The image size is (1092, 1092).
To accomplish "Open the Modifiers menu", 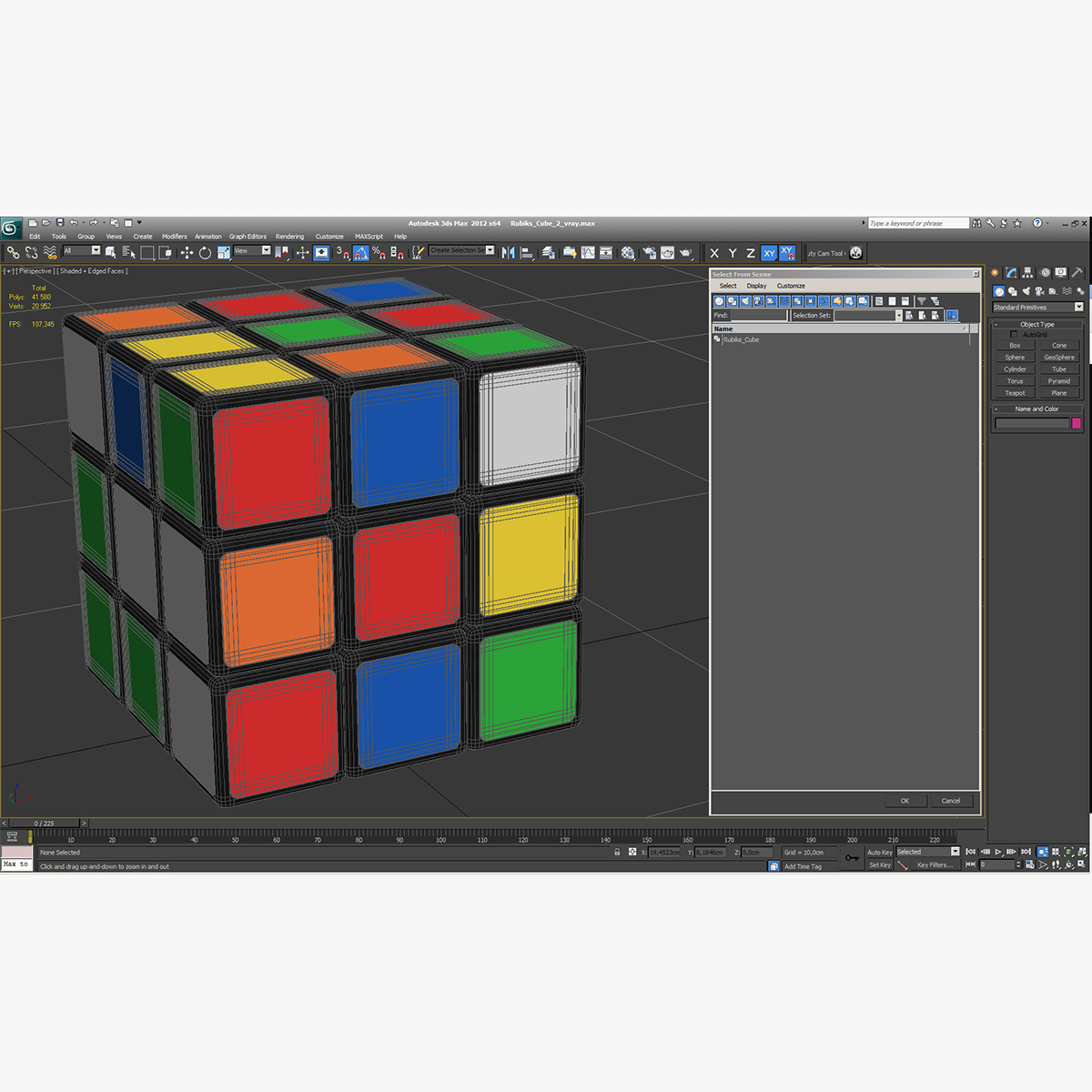I will 174,236.
